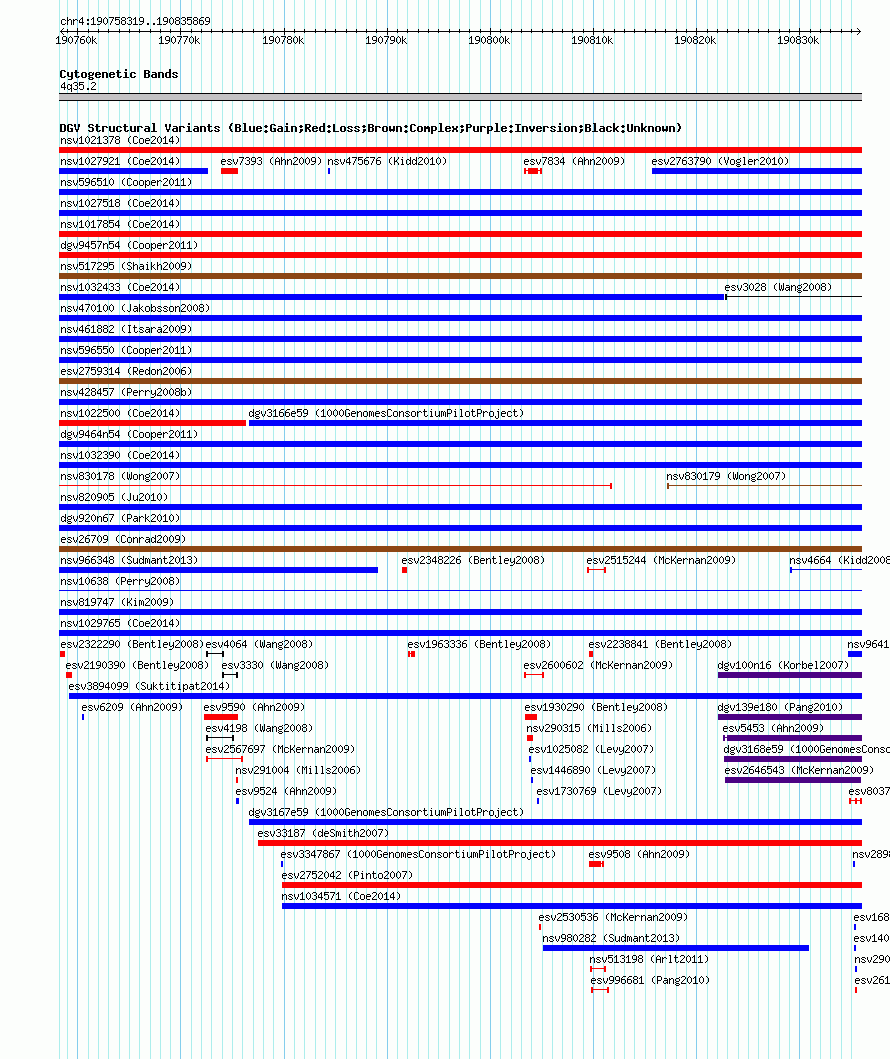The width and height of the screenshot is (890, 1059).
Task: Click the esv2348226 (Bentley2008) label
Action: (x=473, y=560)
